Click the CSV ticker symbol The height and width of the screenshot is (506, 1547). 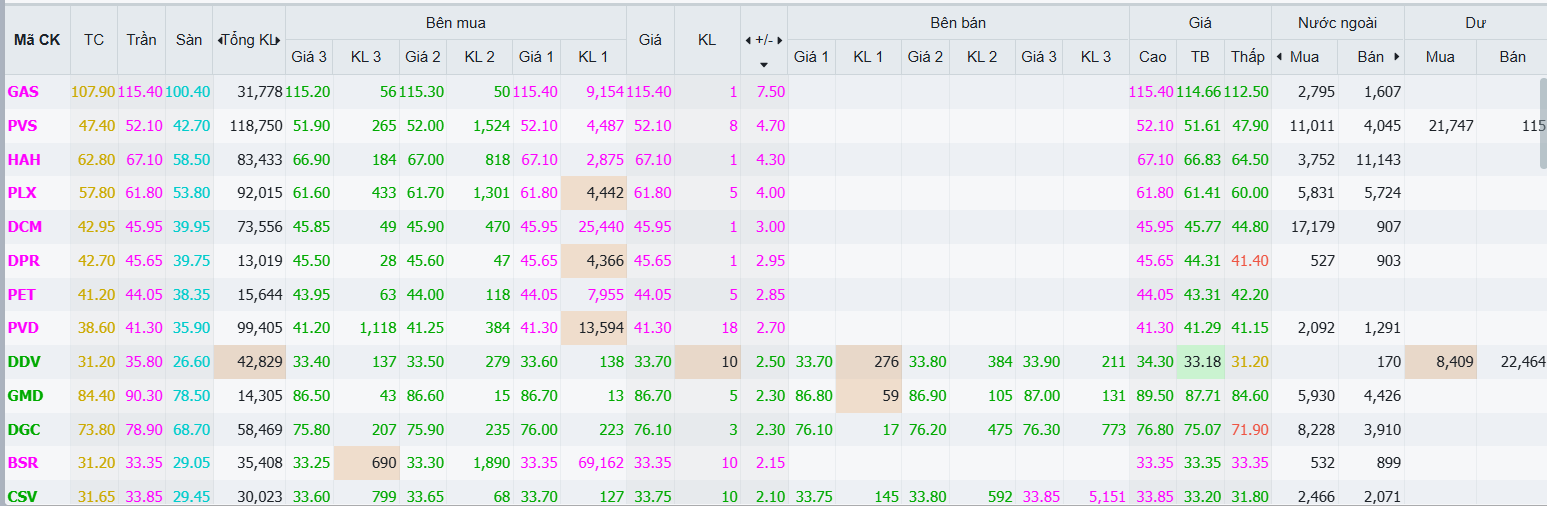(23, 497)
